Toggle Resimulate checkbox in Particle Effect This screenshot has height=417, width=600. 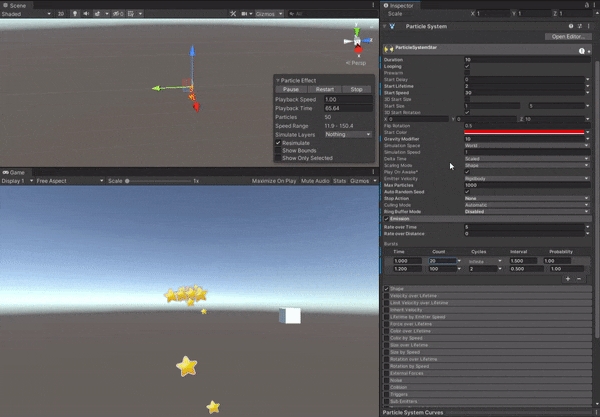pos(278,143)
